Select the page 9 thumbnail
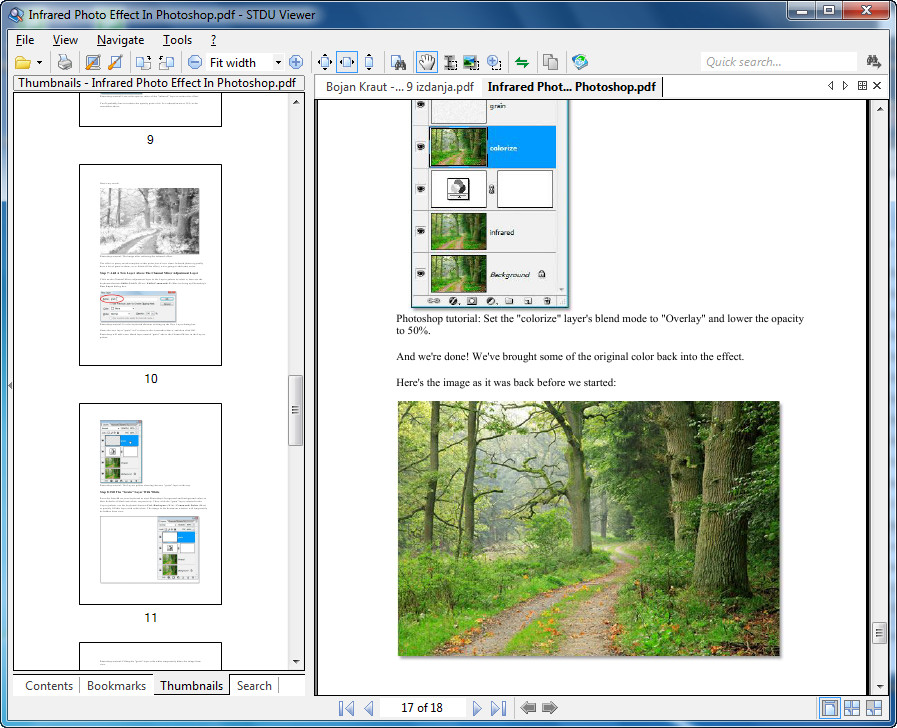Viewport: 897px width, 728px height. coord(150,111)
